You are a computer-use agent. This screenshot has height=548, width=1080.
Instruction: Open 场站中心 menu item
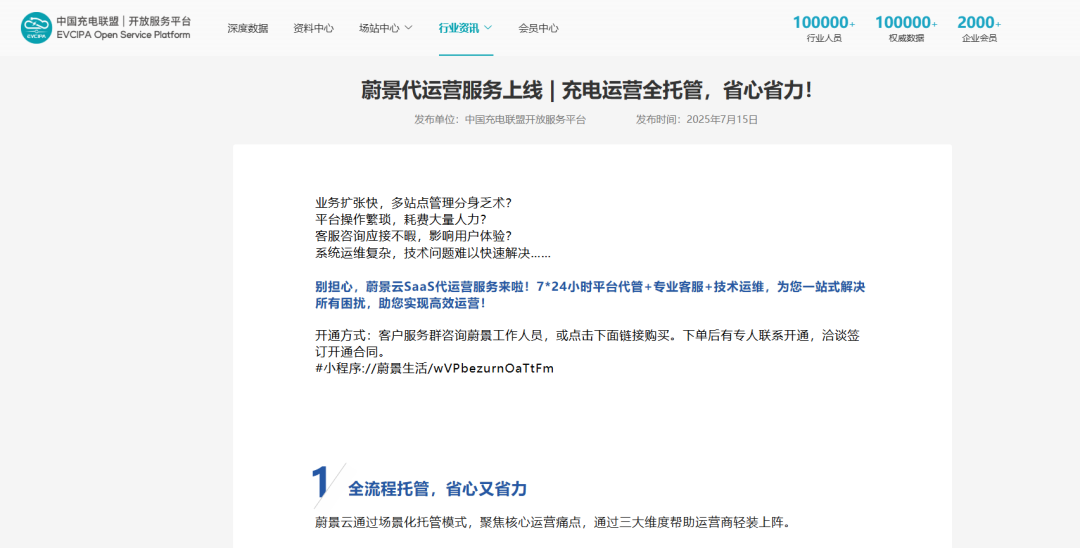pos(379,28)
